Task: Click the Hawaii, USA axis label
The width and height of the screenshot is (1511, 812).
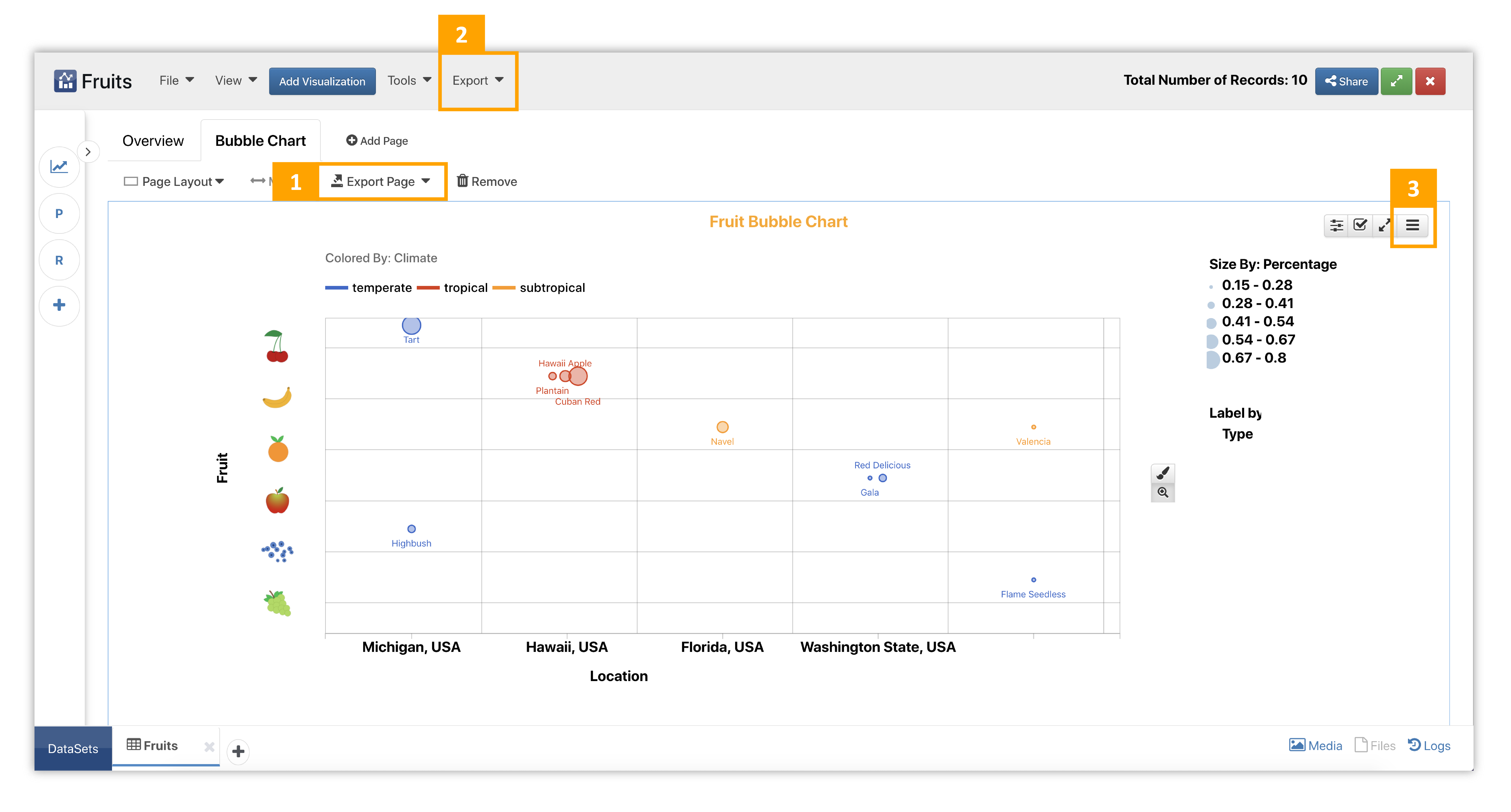Action: point(567,647)
